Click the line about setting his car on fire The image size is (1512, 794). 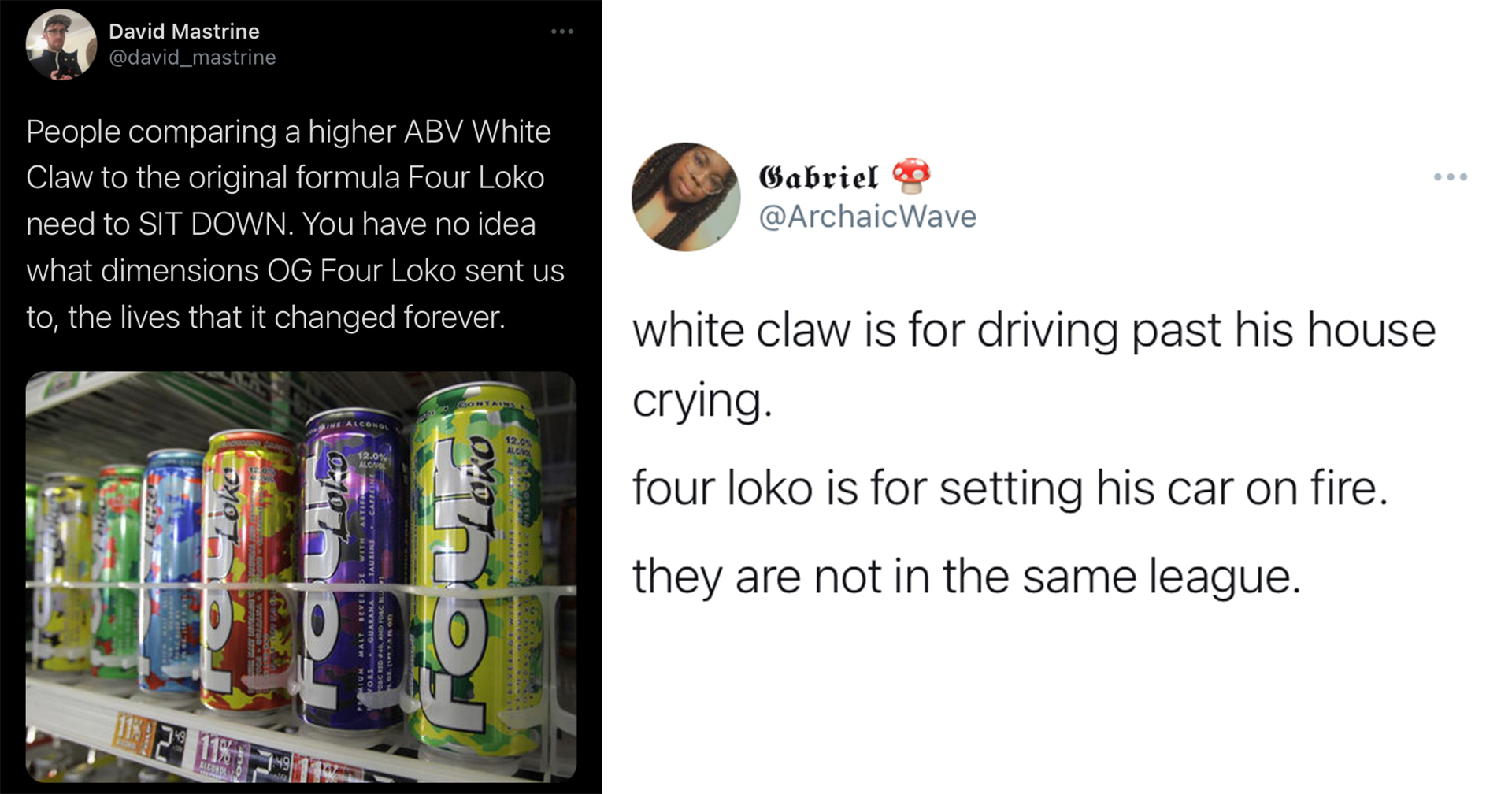1009,488
